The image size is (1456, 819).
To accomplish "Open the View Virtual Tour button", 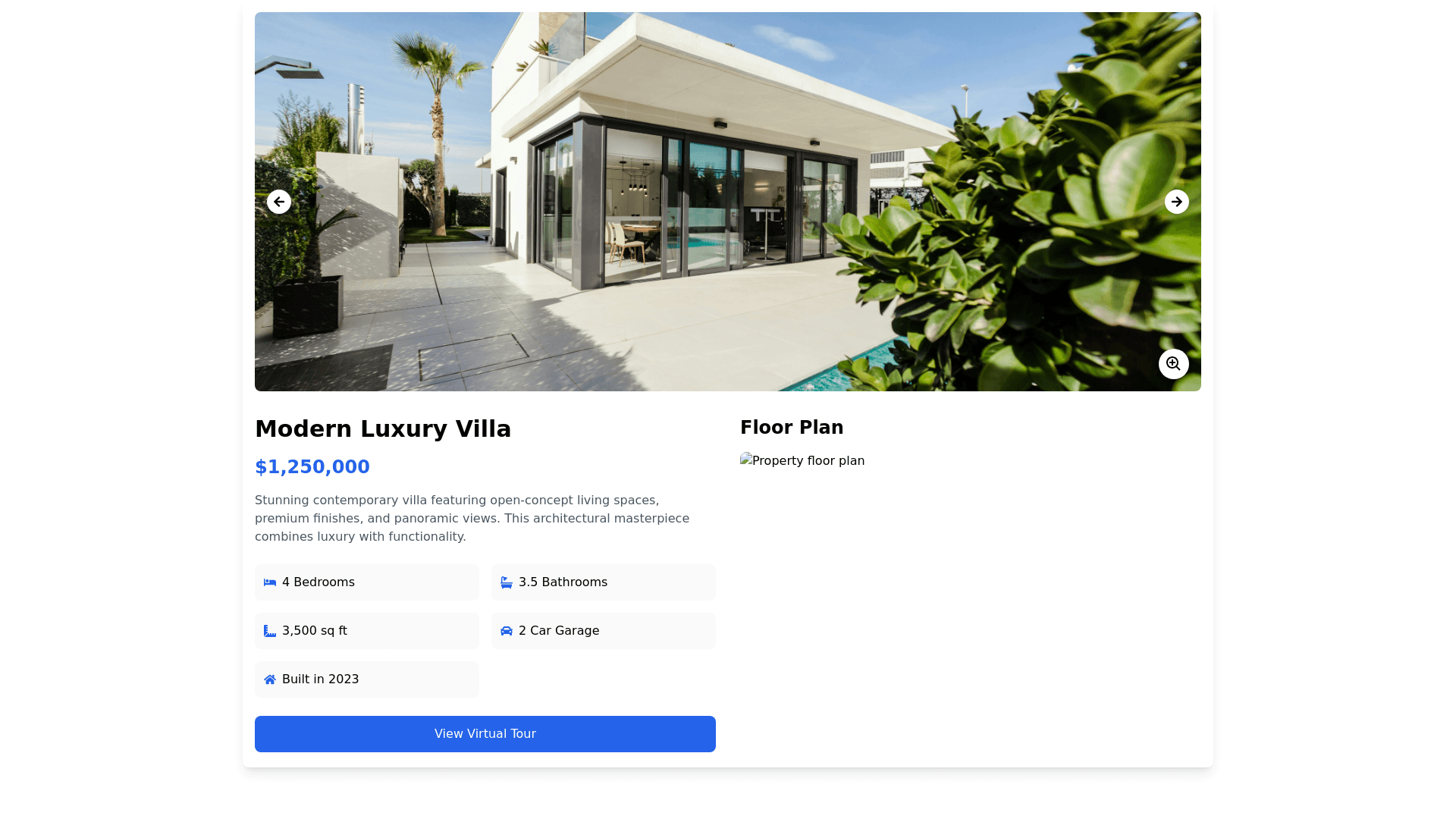I will (485, 734).
